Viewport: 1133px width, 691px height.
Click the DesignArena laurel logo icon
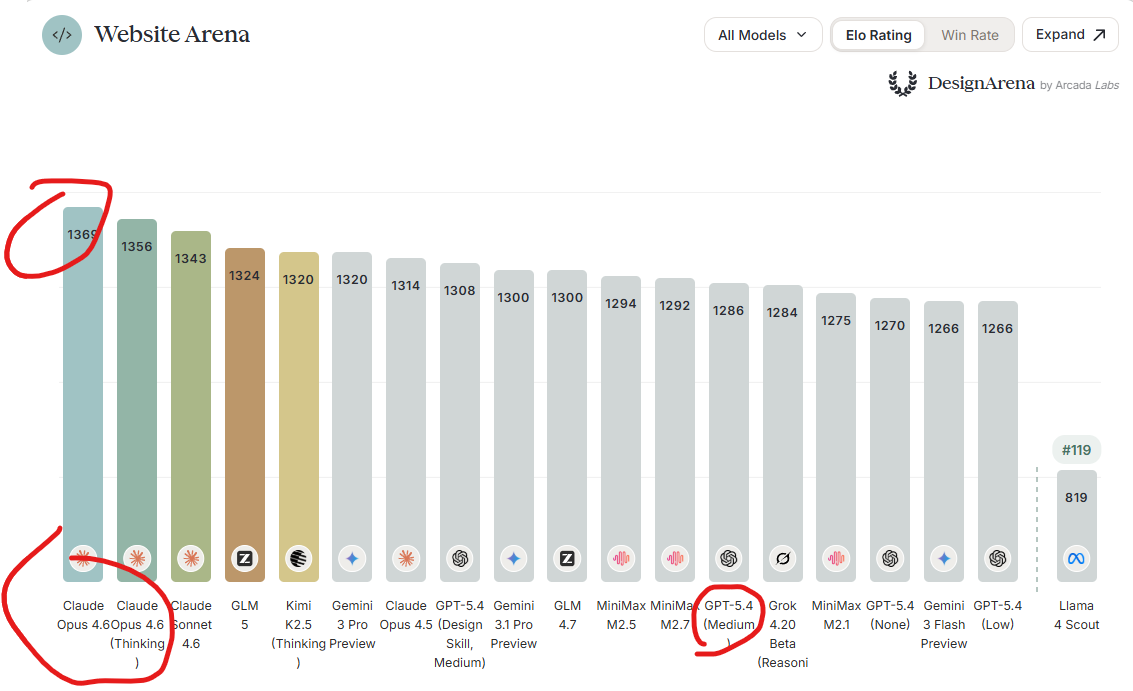click(902, 84)
